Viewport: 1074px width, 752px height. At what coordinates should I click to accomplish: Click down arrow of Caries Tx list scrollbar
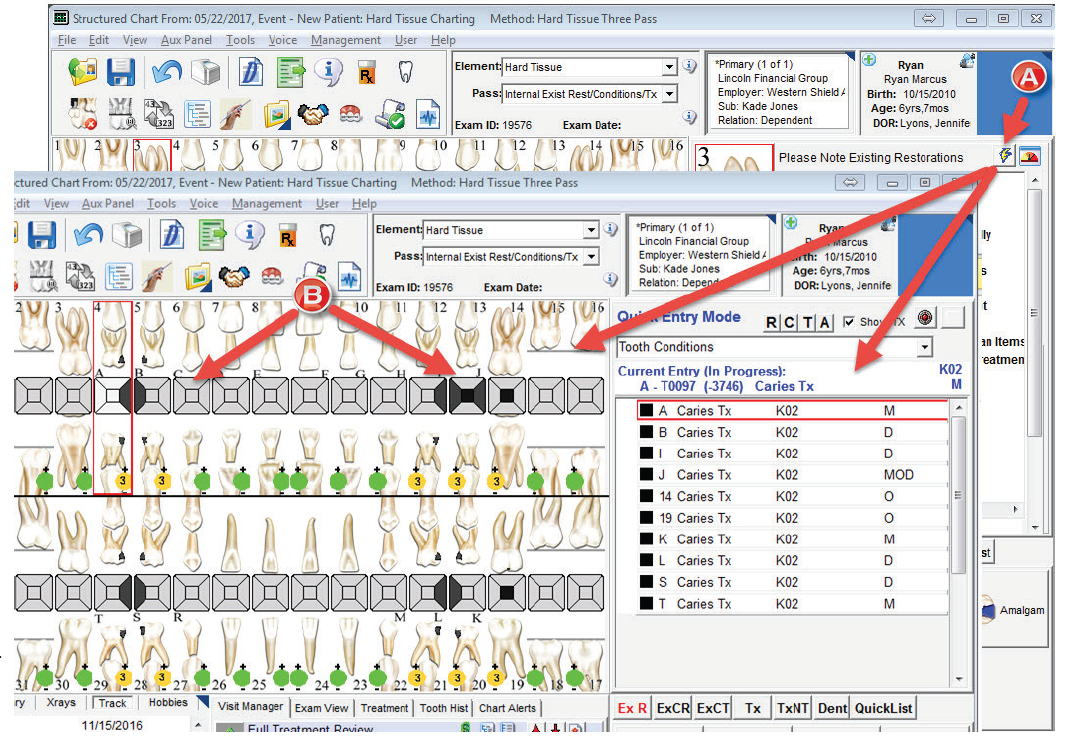pyautogui.click(x=959, y=679)
